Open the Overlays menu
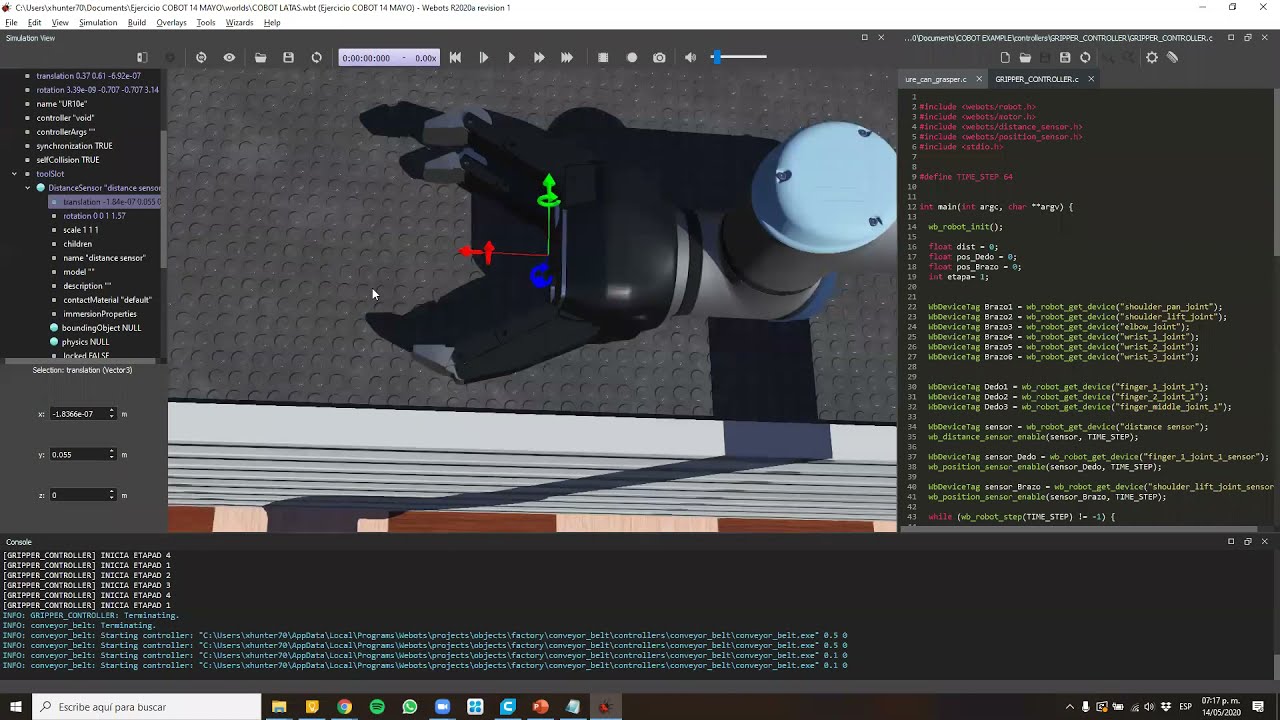This screenshot has width=1280, height=720. (x=171, y=22)
